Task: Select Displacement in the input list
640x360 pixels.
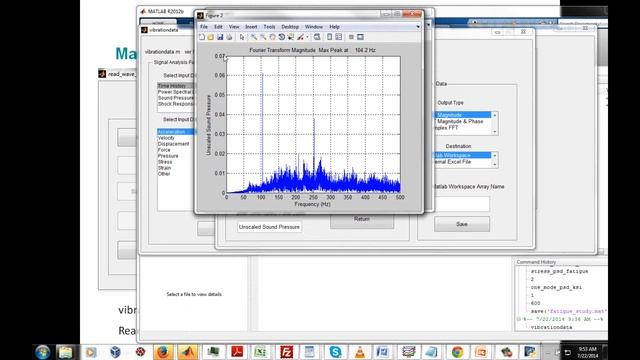Action: (173, 144)
